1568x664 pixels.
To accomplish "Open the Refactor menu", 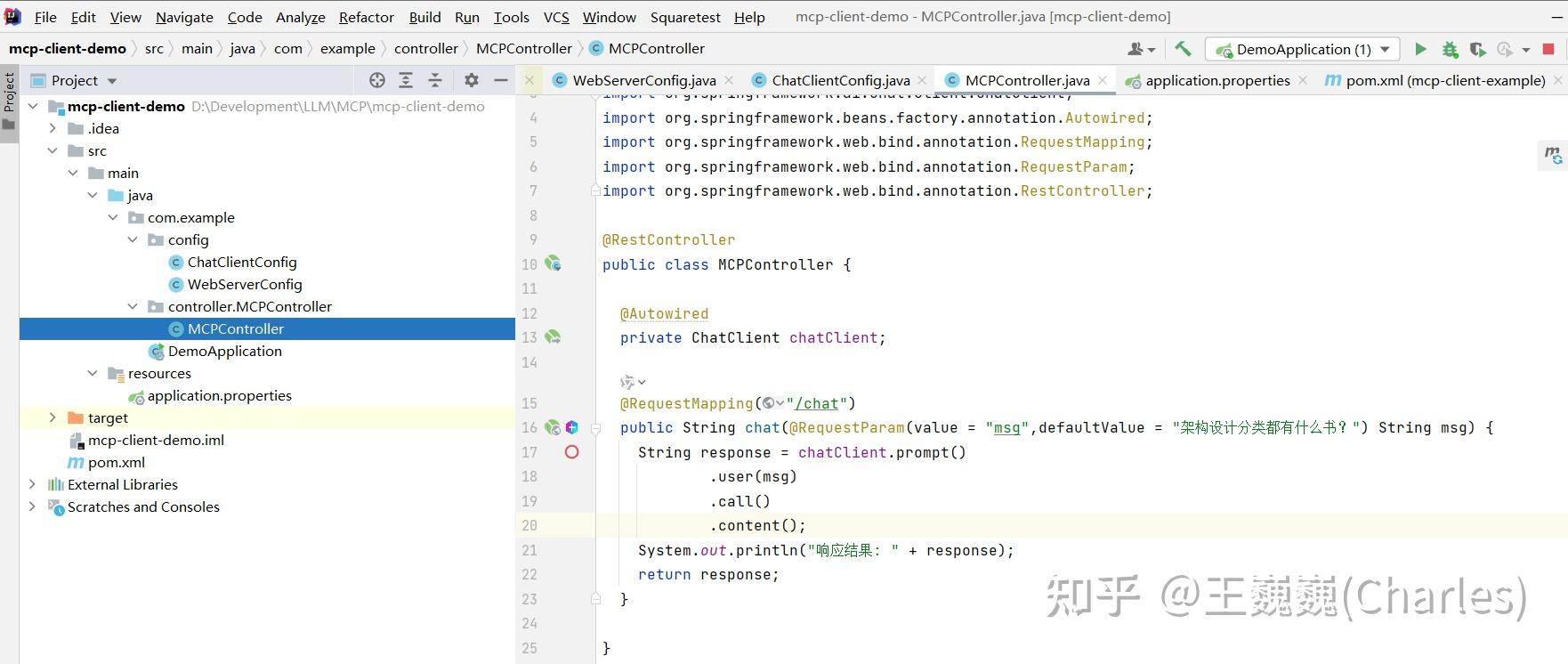I will 366,17.
